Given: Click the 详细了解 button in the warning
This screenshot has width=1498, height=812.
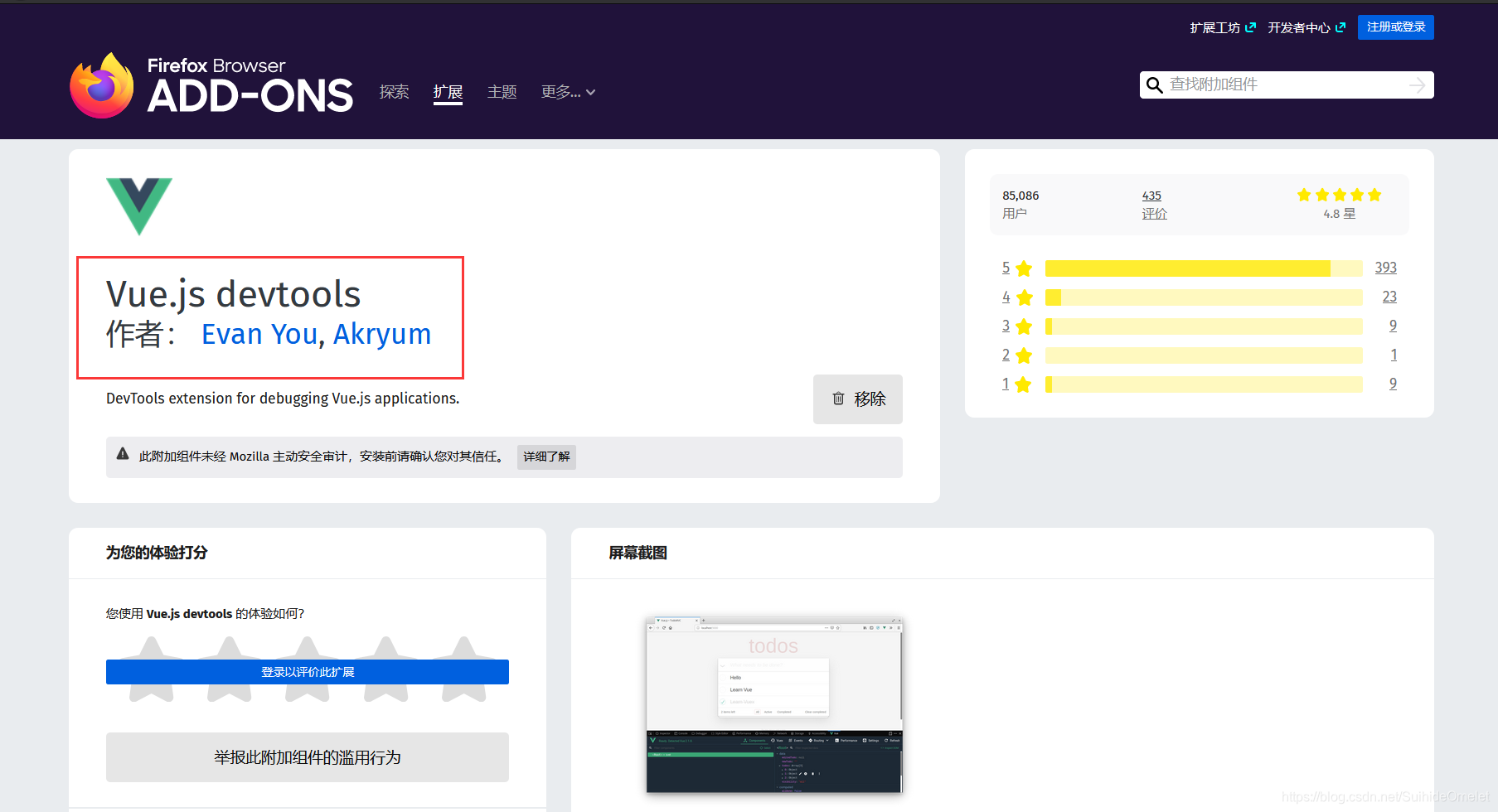Looking at the screenshot, I should [x=546, y=457].
